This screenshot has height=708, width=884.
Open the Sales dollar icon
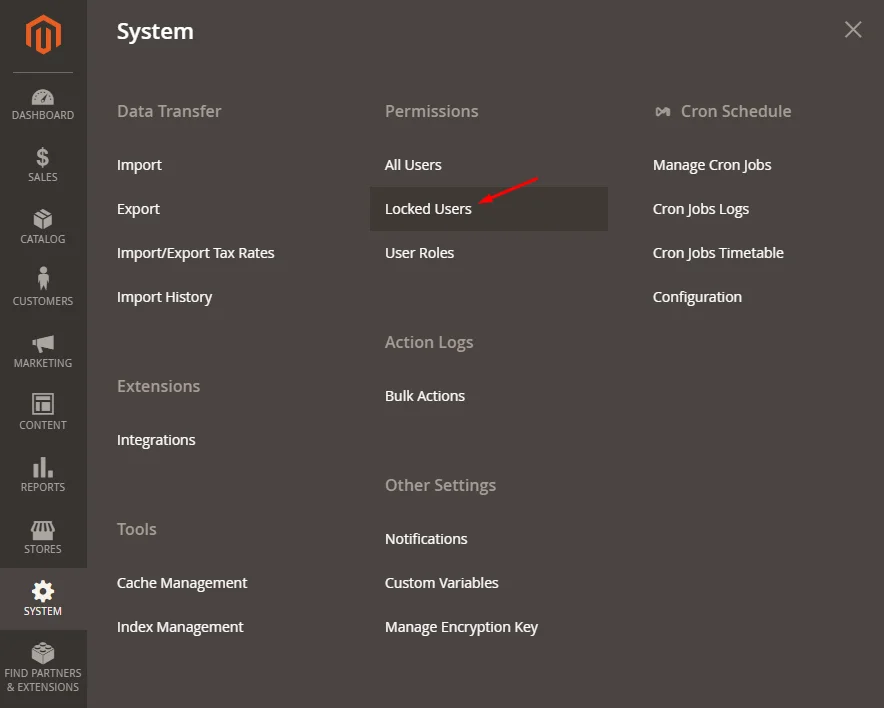tap(43, 158)
